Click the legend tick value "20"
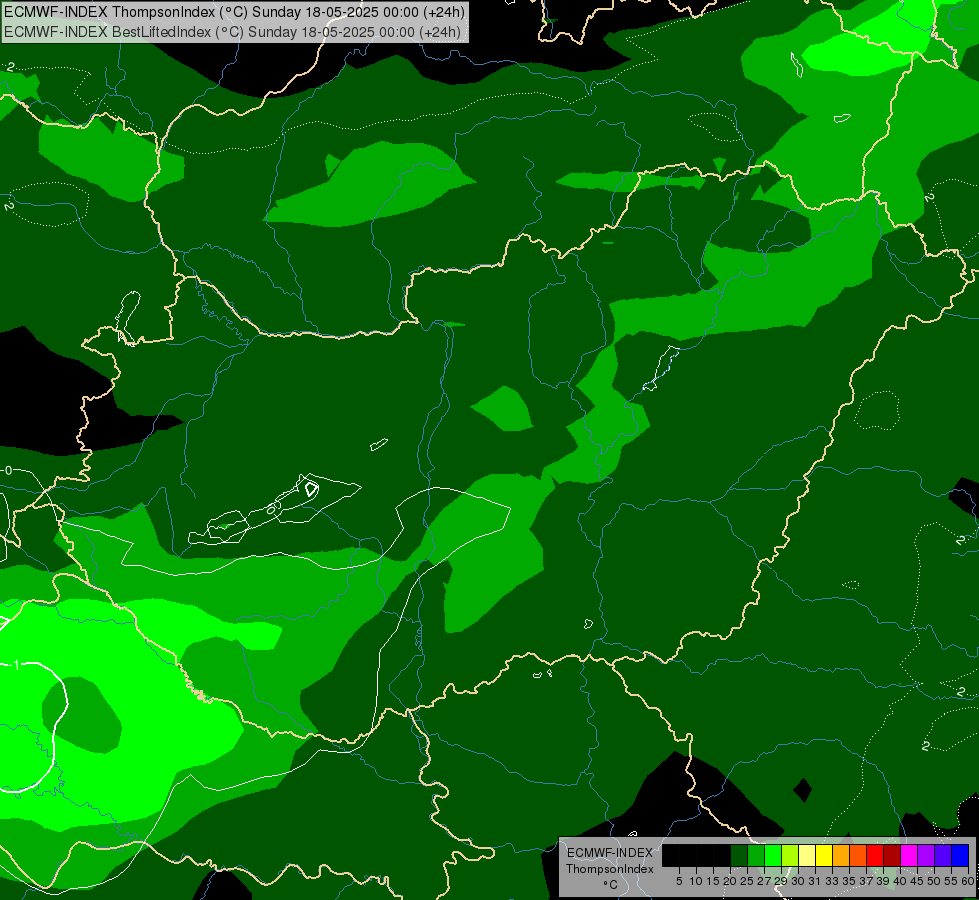The image size is (979, 900). [x=731, y=881]
